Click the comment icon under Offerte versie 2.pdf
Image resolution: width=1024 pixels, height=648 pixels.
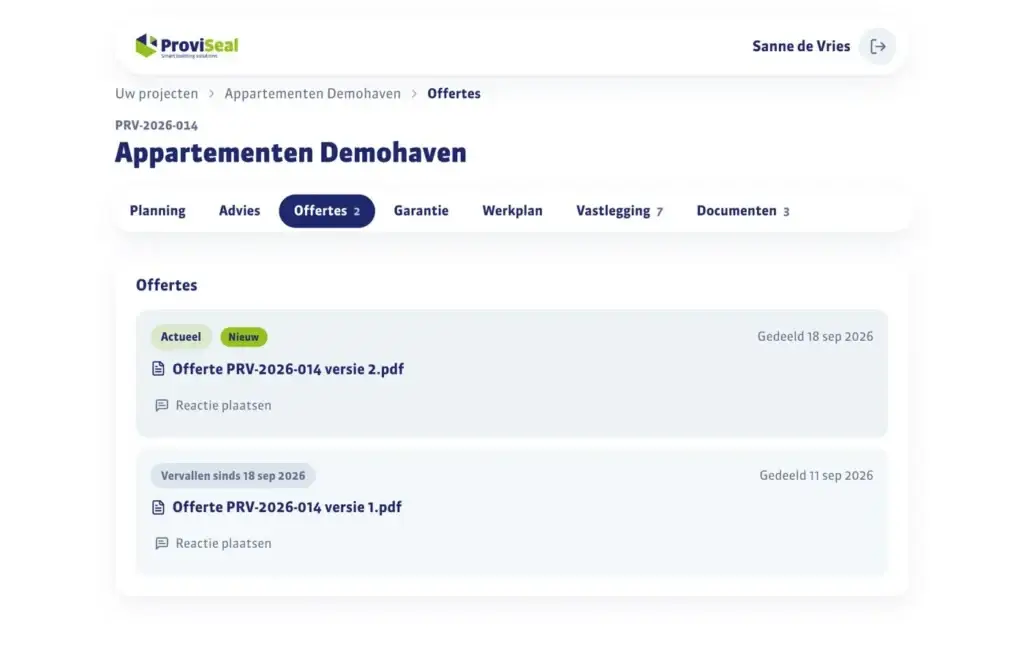click(x=161, y=406)
